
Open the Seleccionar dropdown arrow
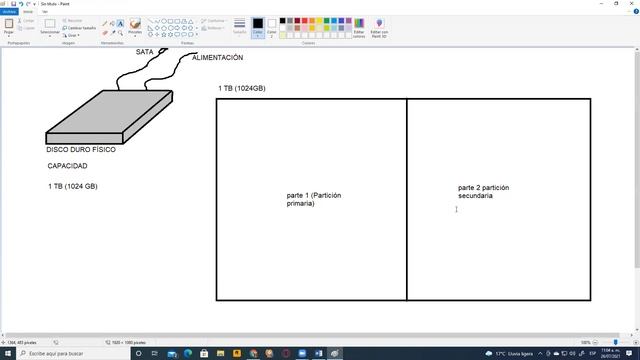click(50, 36)
